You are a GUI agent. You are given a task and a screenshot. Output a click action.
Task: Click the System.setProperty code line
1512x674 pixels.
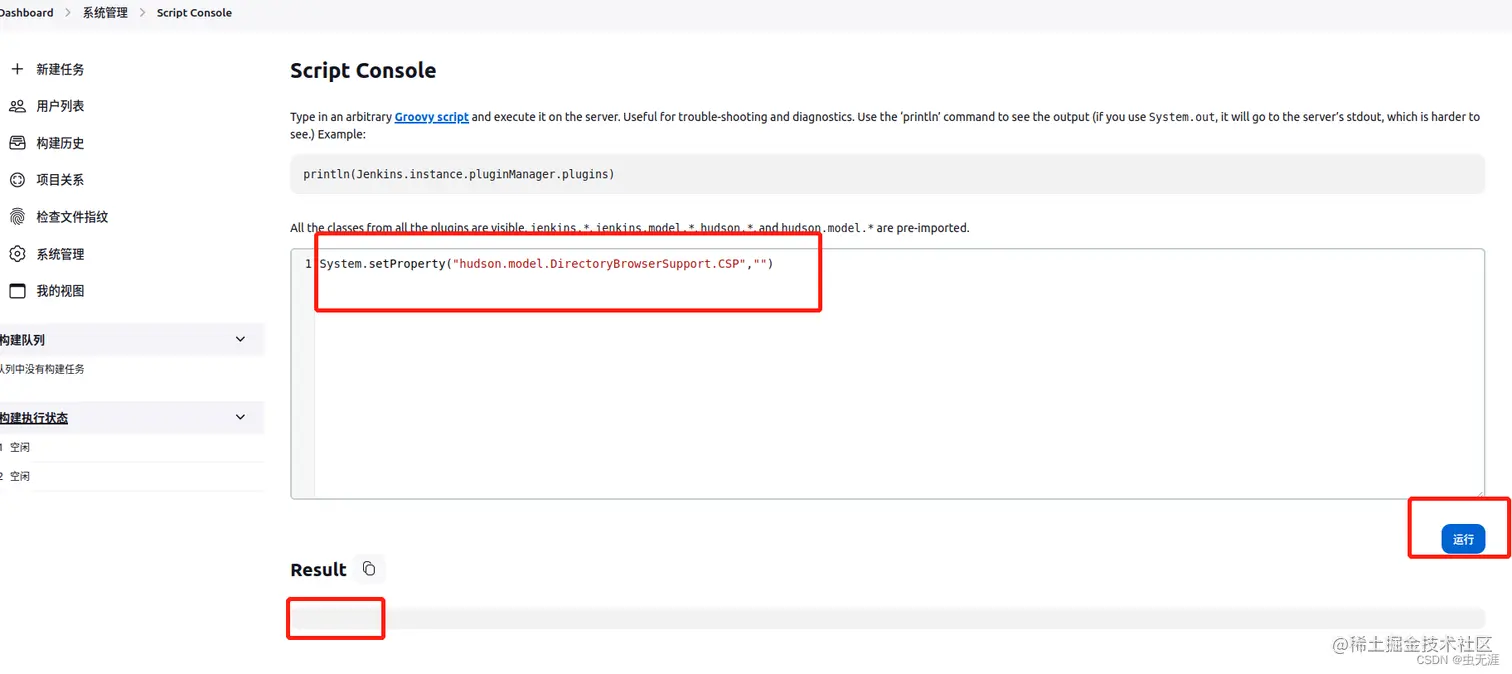(x=546, y=264)
